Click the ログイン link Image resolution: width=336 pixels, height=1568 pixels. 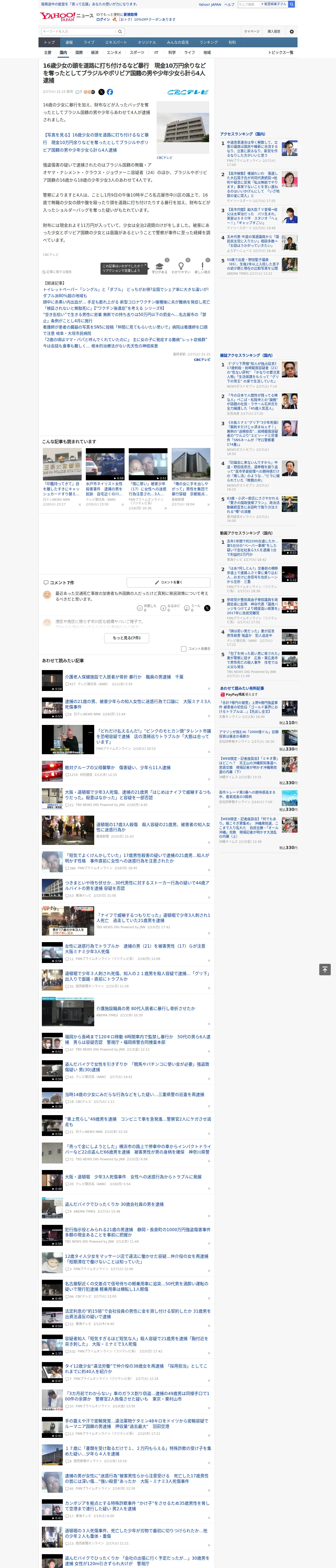[x=103, y=20]
